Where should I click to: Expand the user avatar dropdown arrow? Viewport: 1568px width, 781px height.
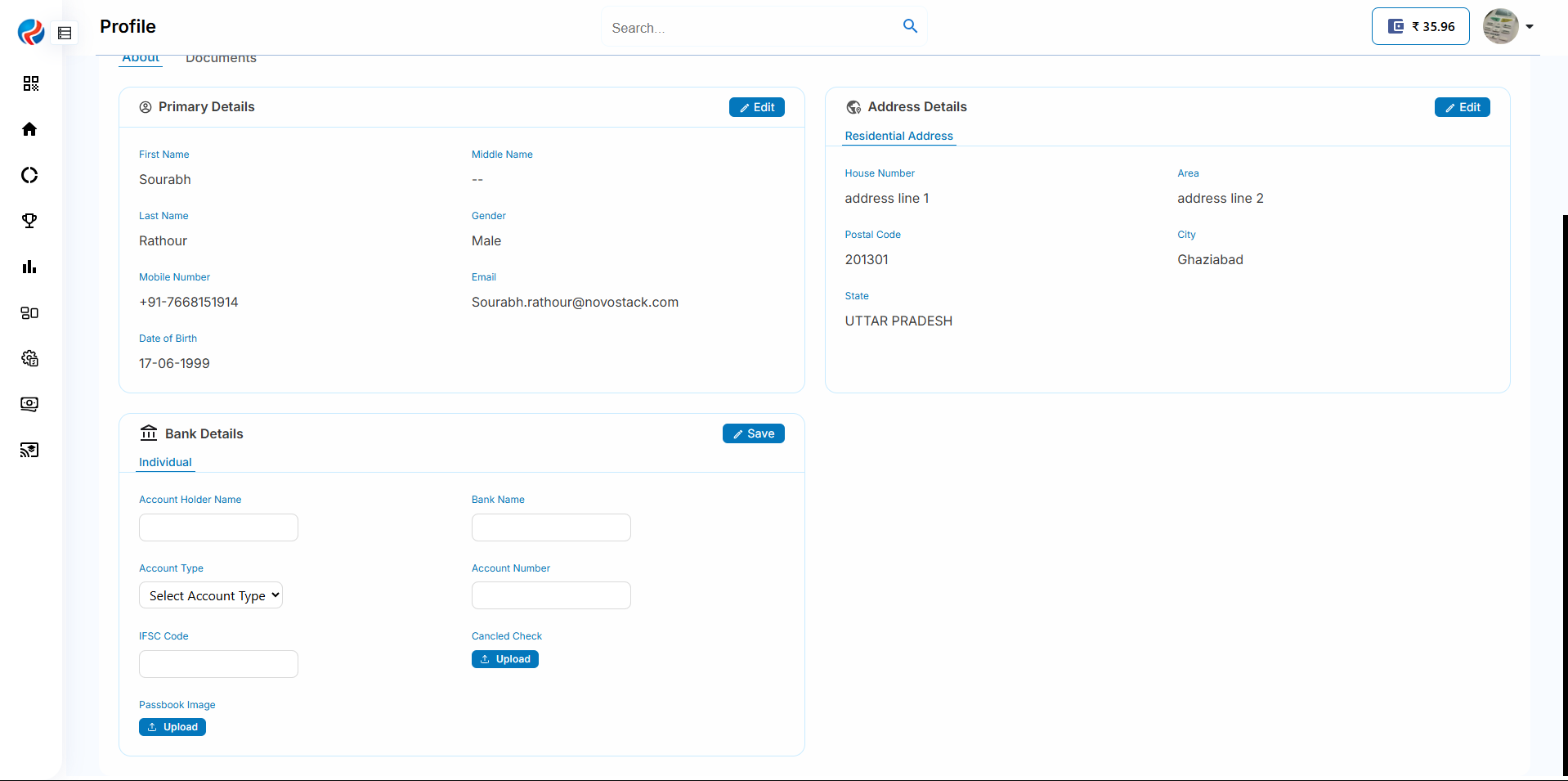point(1530,26)
